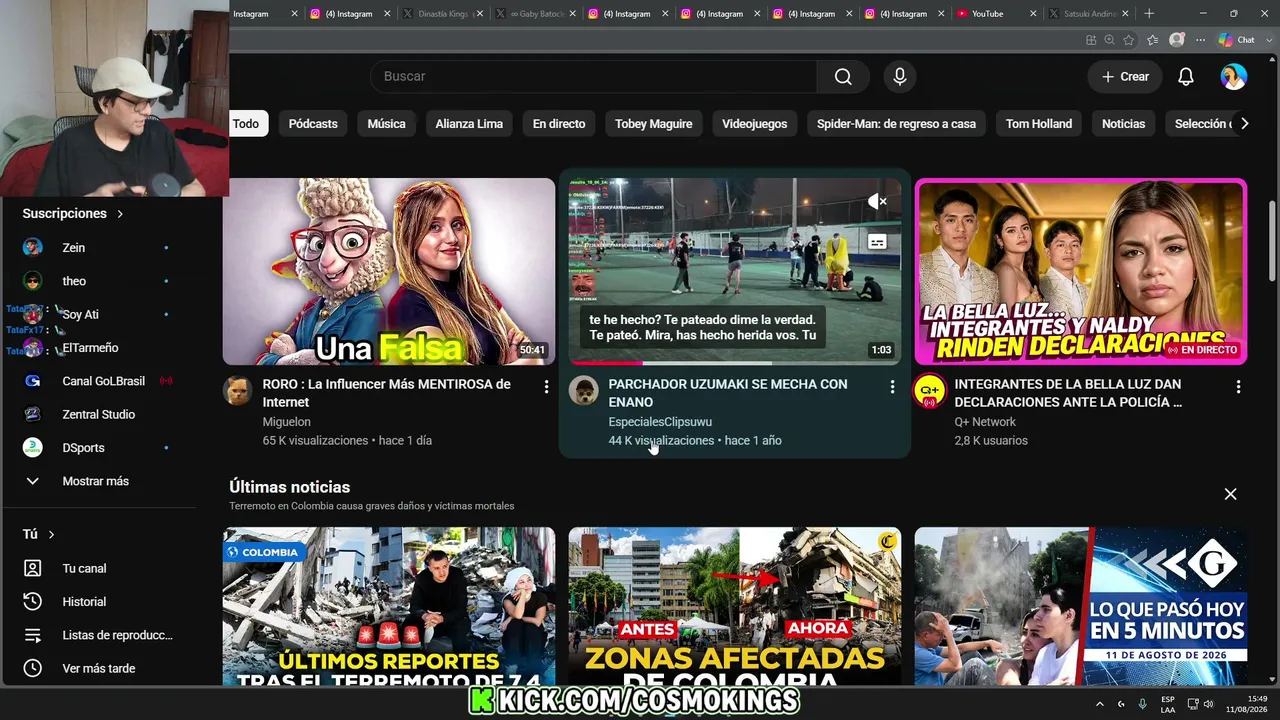
Task: Select the Alianza Lima filter chip
Action: [469, 124]
